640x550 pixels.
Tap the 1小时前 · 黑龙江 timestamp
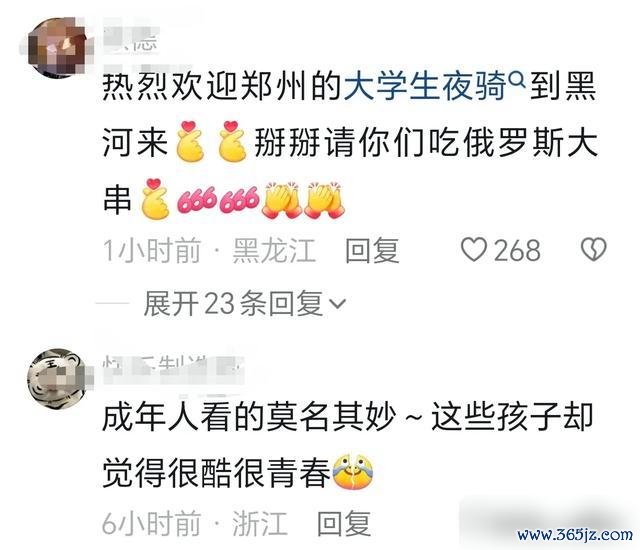pos(209,250)
